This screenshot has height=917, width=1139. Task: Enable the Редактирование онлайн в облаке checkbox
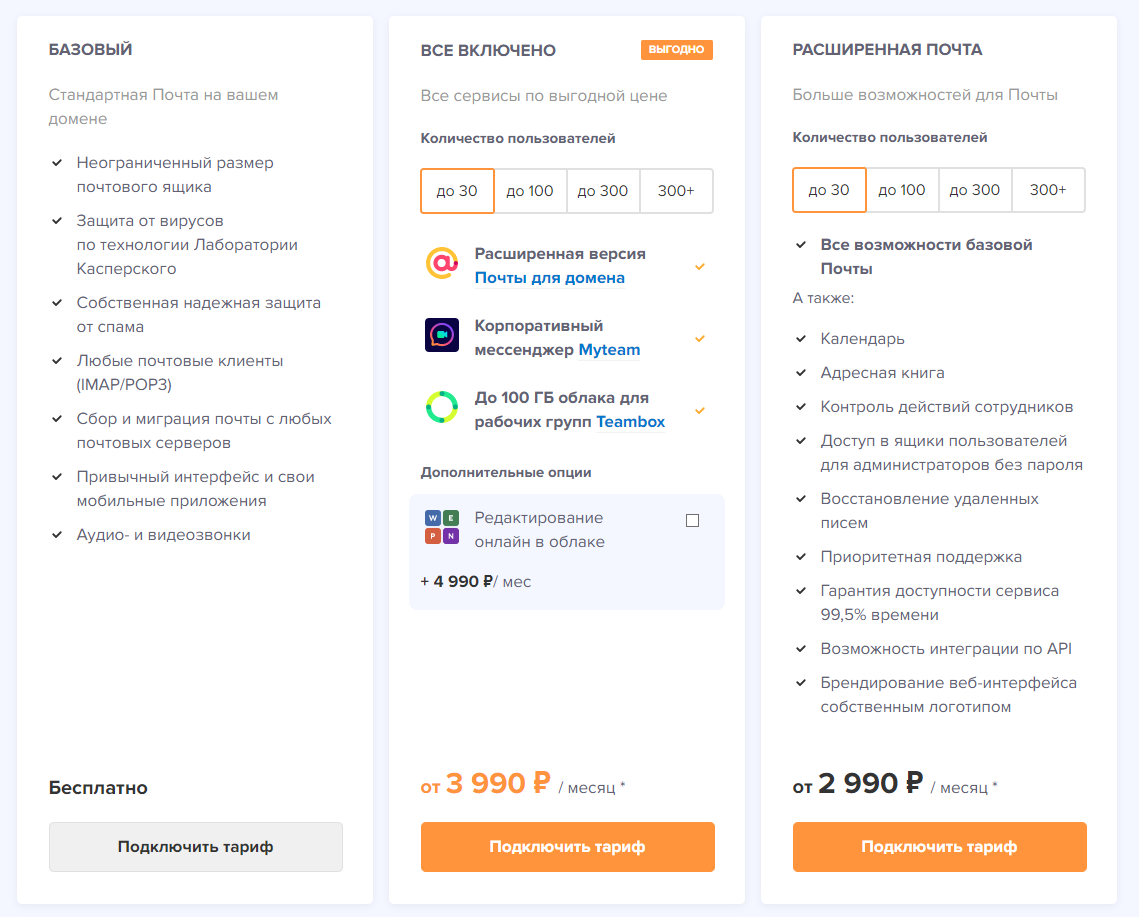693,520
